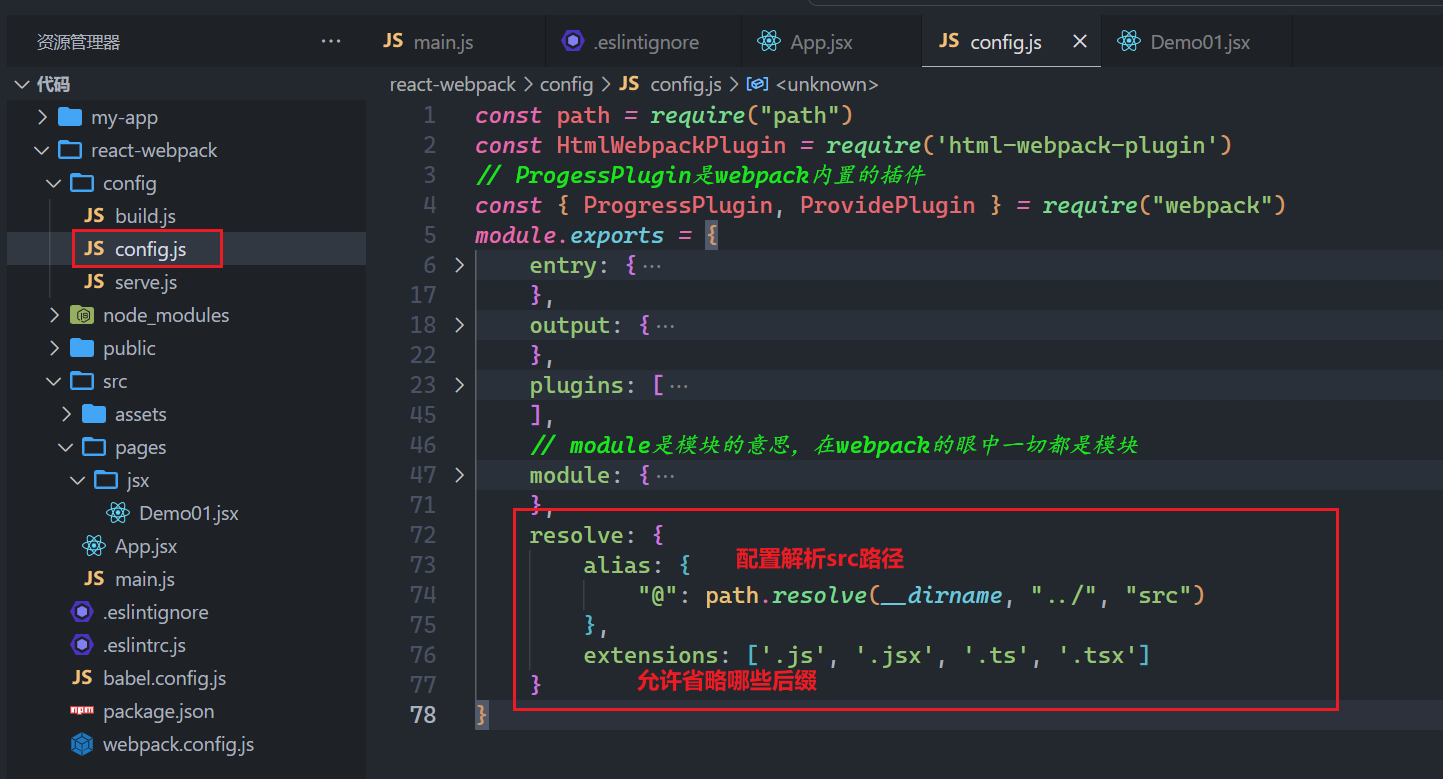
Task: Click the config breadcrumb segment
Action: pos(568,85)
